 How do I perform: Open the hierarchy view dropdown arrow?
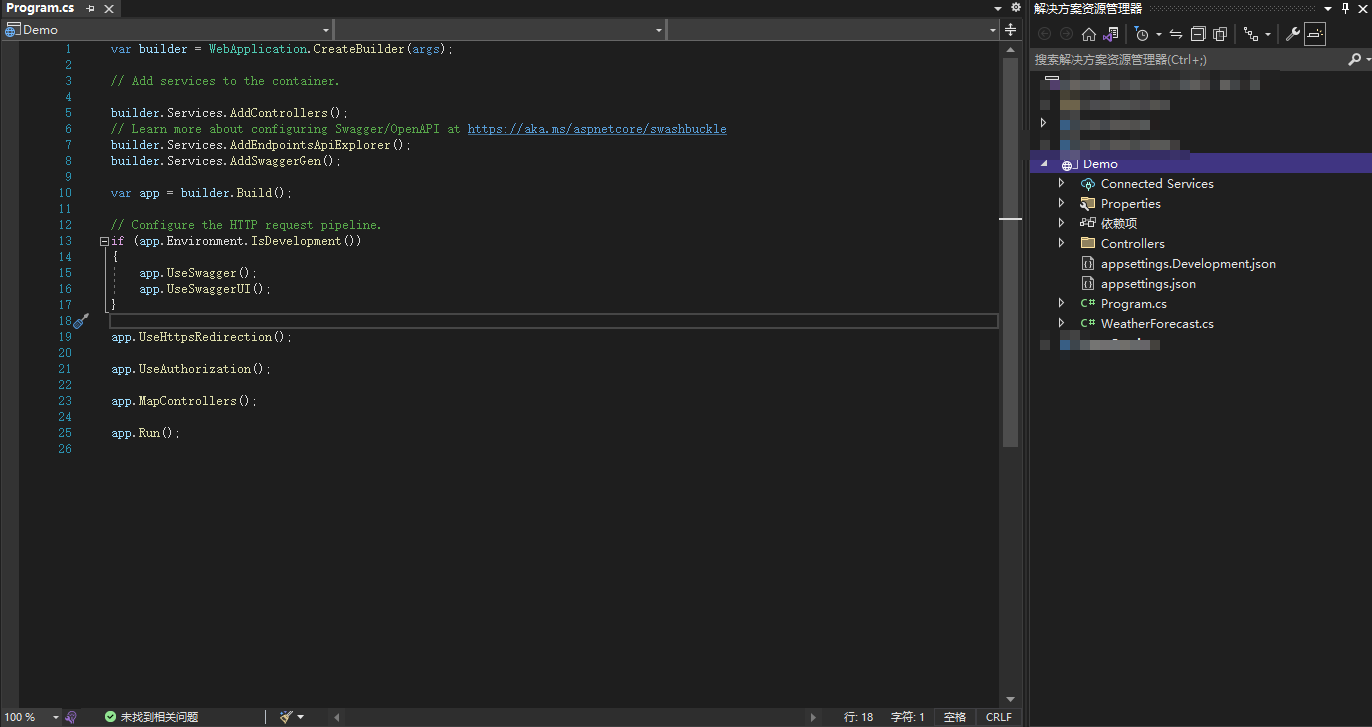coord(1267,34)
